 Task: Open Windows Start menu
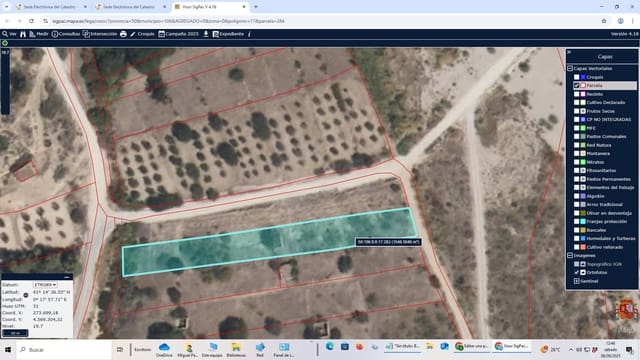8,350
